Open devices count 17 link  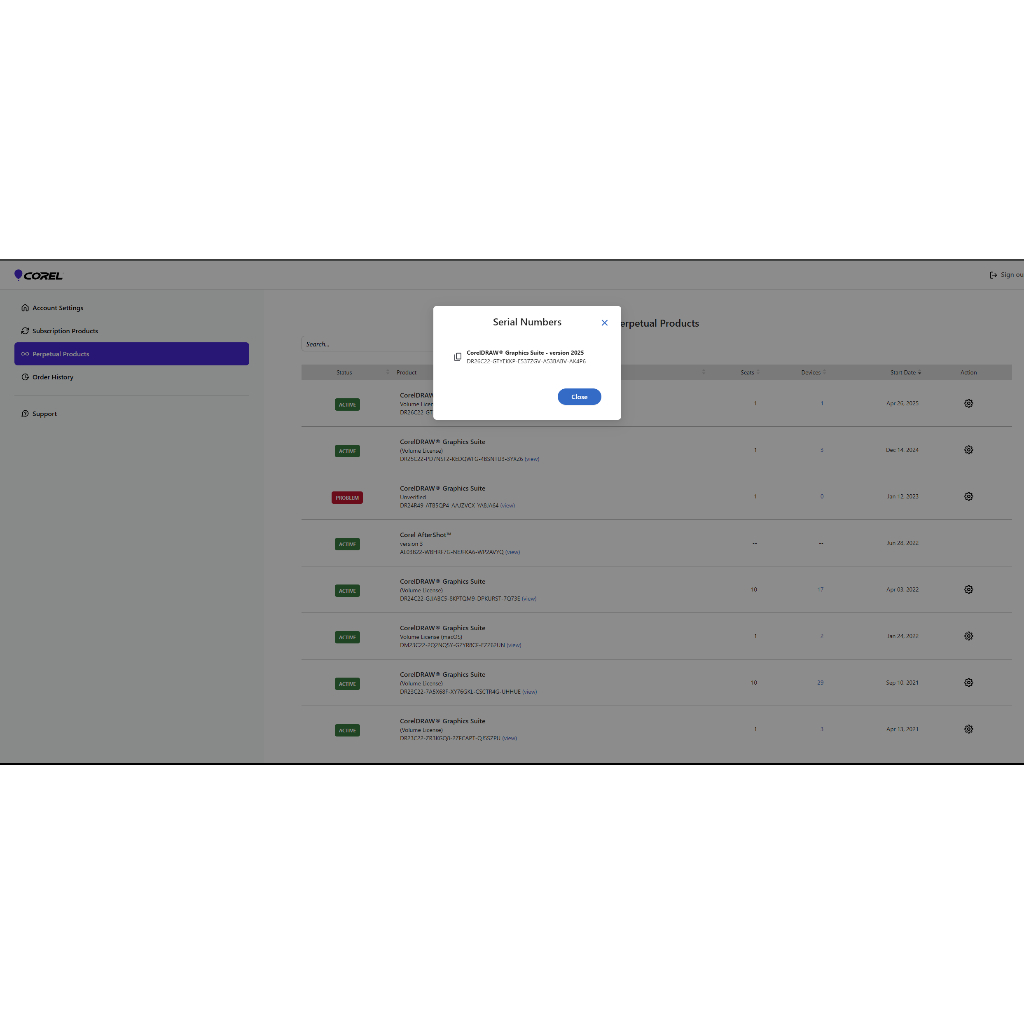821,590
